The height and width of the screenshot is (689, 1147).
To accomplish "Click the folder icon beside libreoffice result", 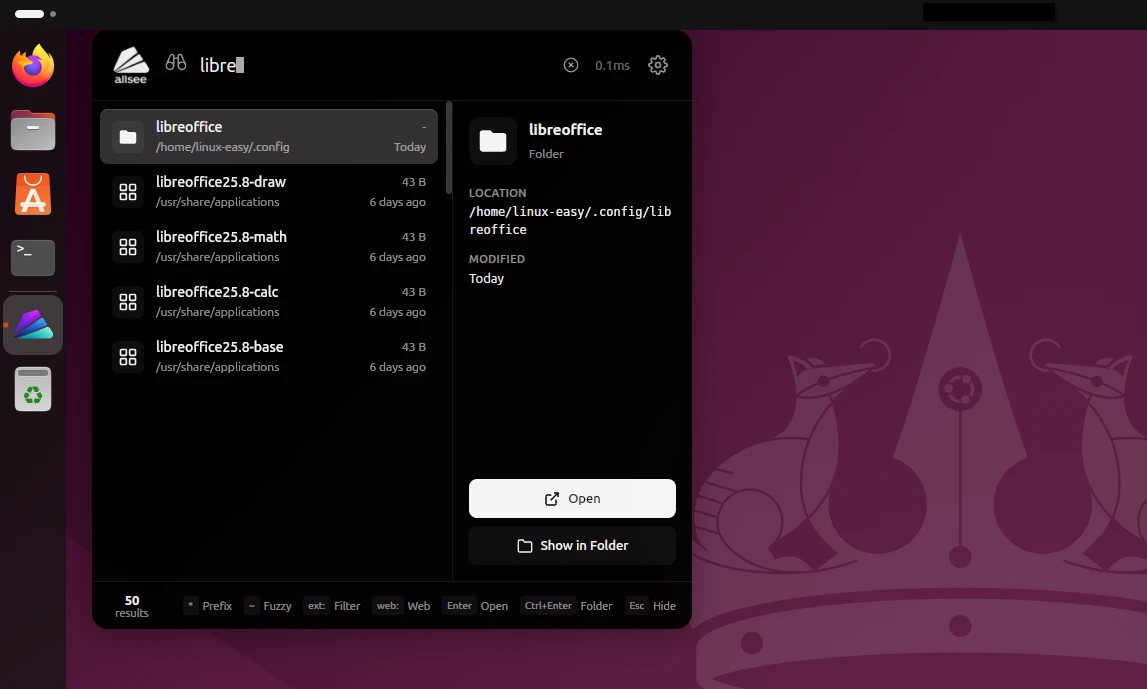I will (127, 136).
